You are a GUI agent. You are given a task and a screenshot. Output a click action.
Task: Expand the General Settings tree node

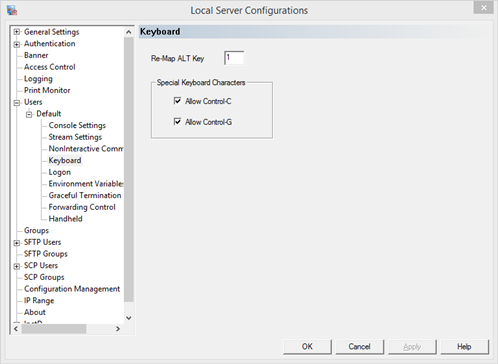tap(17, 32)
